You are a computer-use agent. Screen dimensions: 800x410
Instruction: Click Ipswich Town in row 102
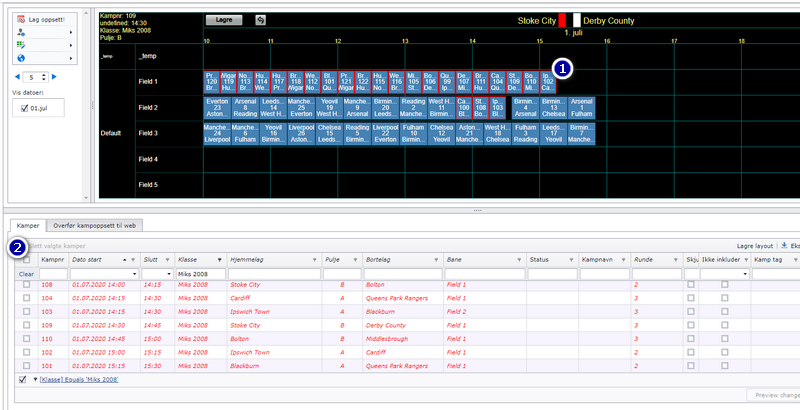250,352
